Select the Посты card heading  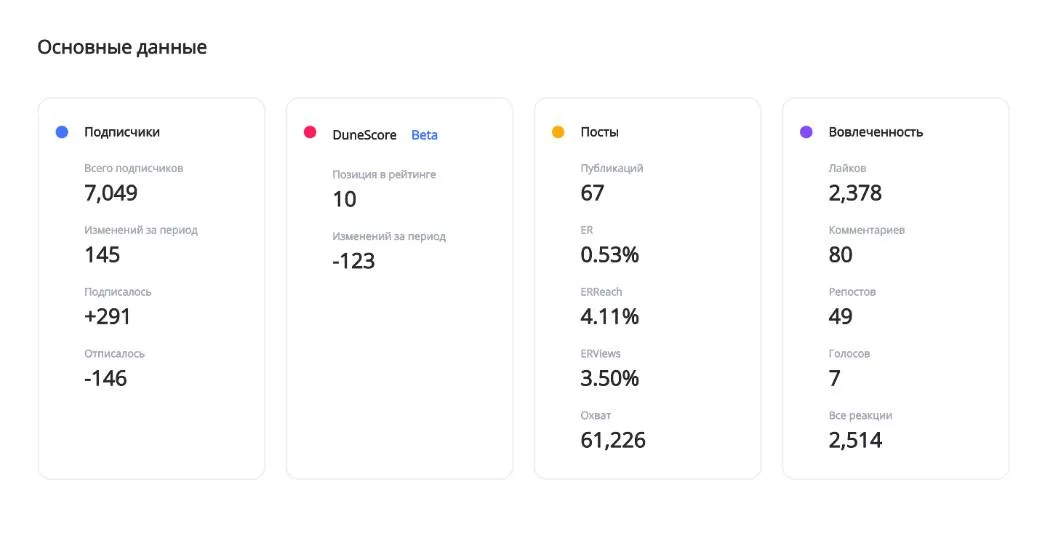(x=599, y=132)
